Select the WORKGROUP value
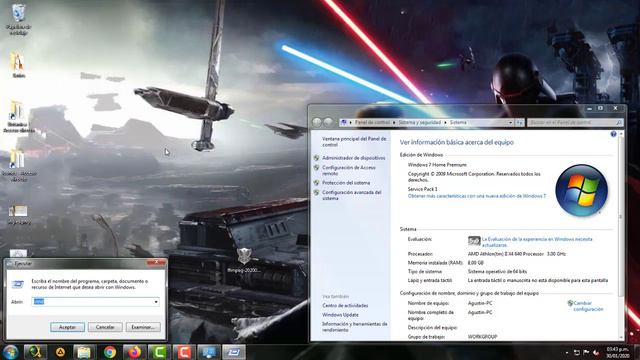The image size is (640, 360). click(482, 337)
